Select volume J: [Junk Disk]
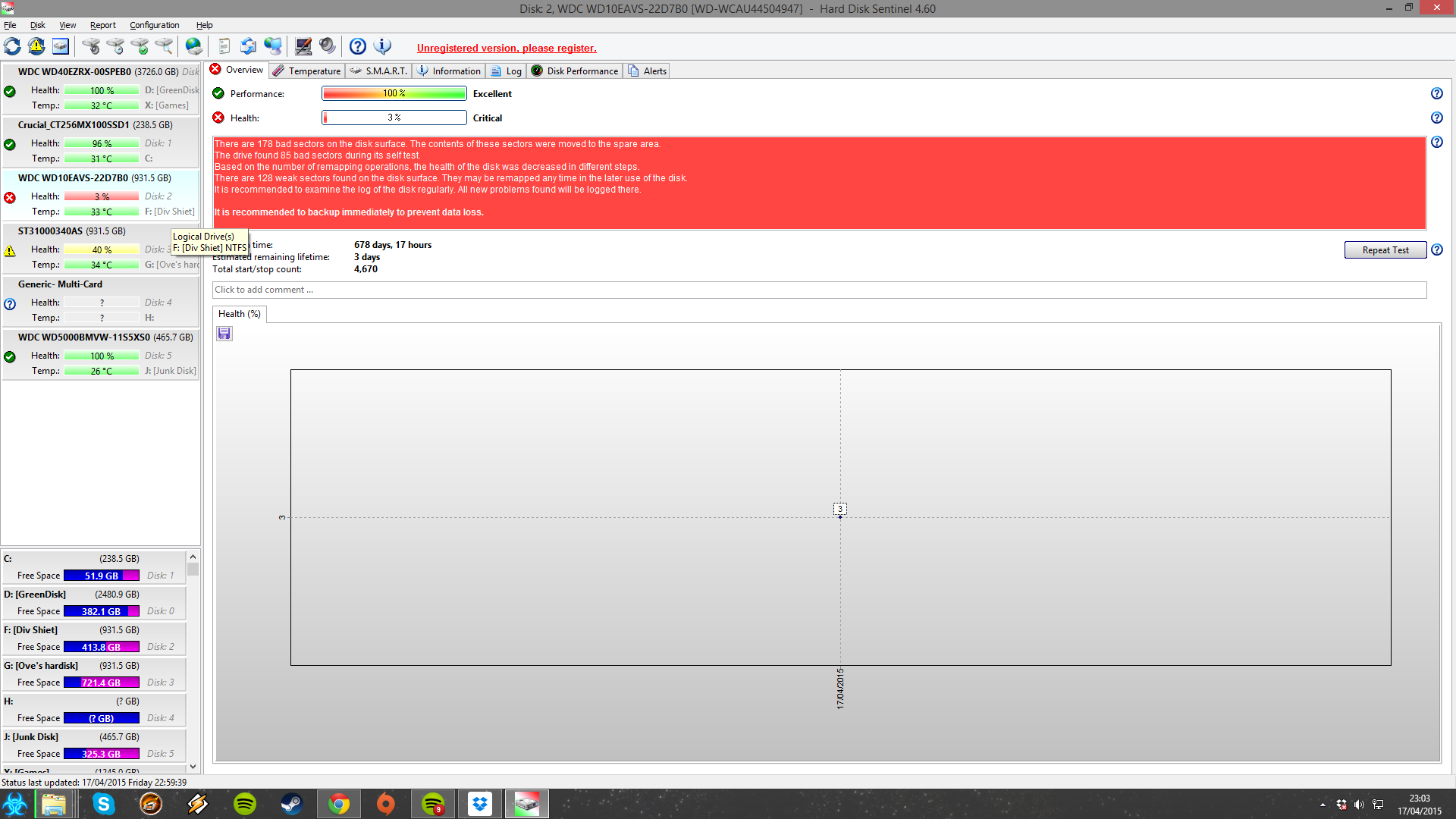Viewport: 1456px width, 819px height. (94, 745)
